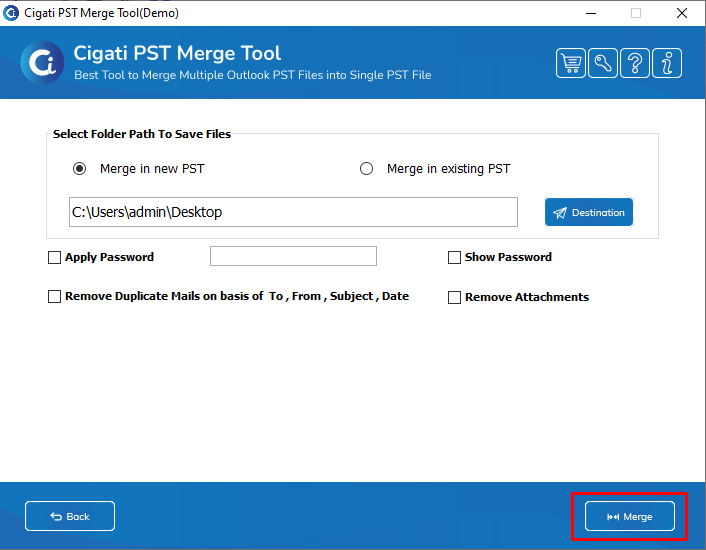This screenshot has width=706, height=550.
Task: Click the Cigati logo in the header
Action: click(x=42, y=63)
